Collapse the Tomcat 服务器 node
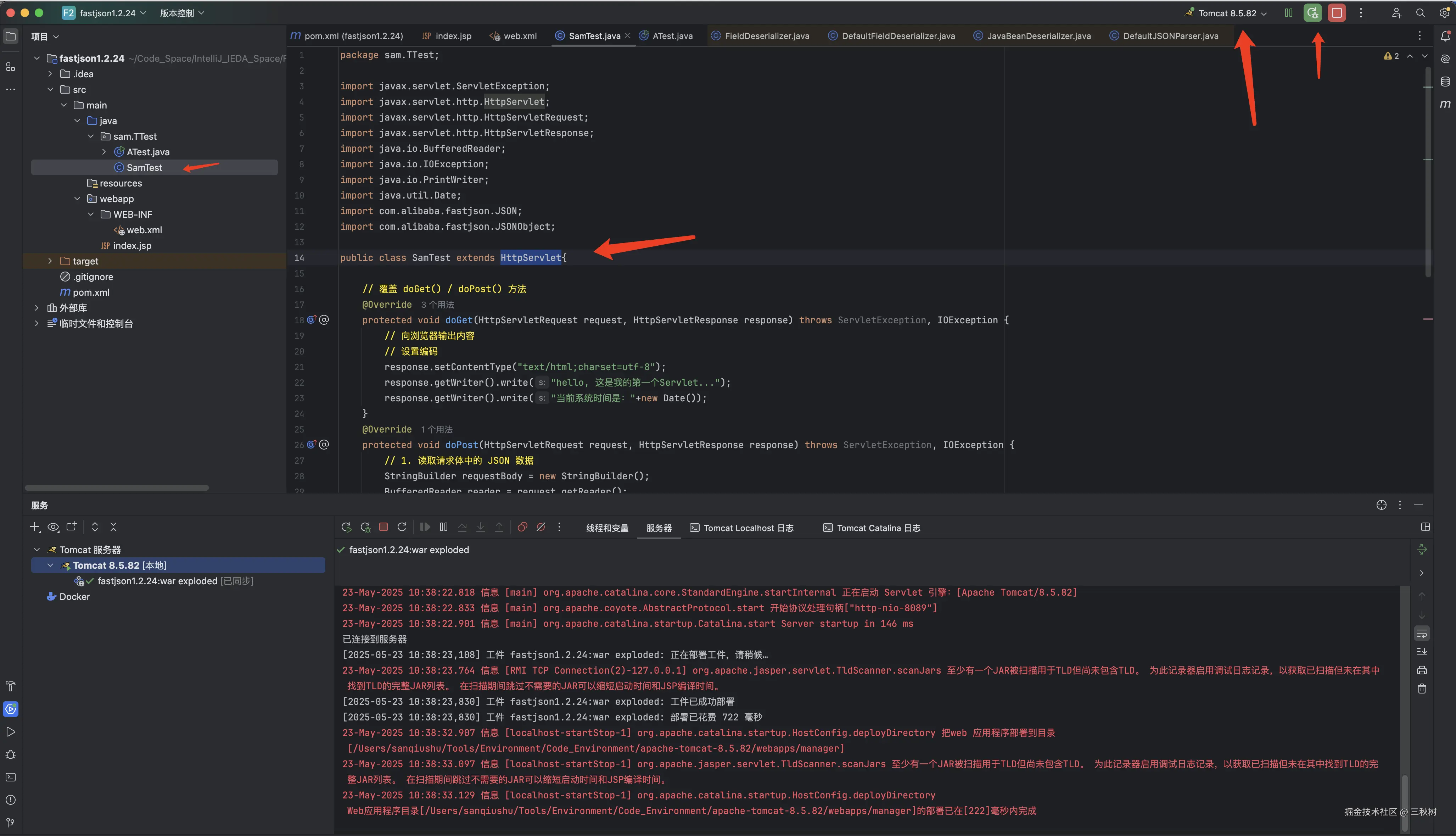Viewport: 1456px width, 836px height. point(37,550)
